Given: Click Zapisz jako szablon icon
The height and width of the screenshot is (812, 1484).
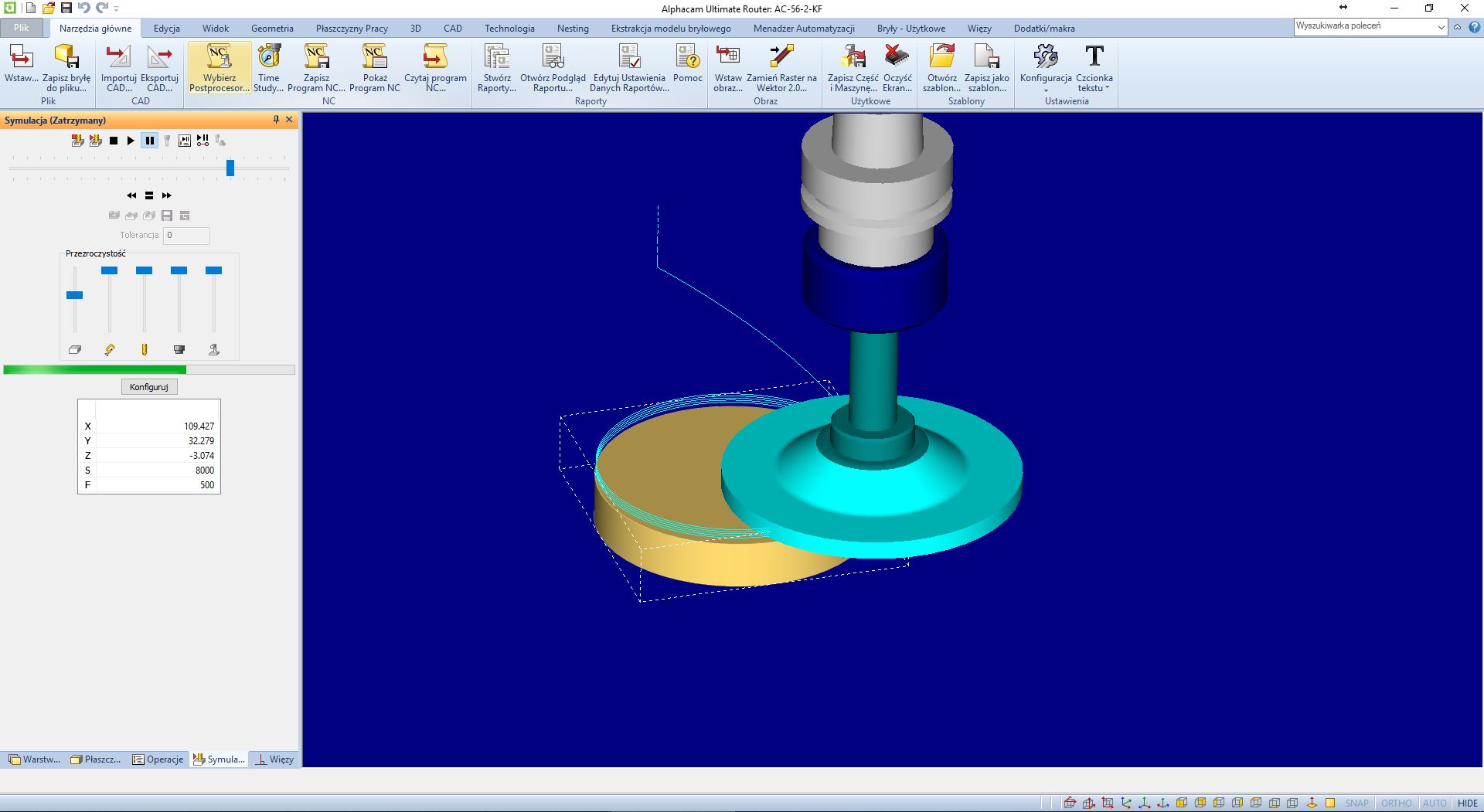Looking at the screenshot, I should pyautogui.click(x=987, y=68).
